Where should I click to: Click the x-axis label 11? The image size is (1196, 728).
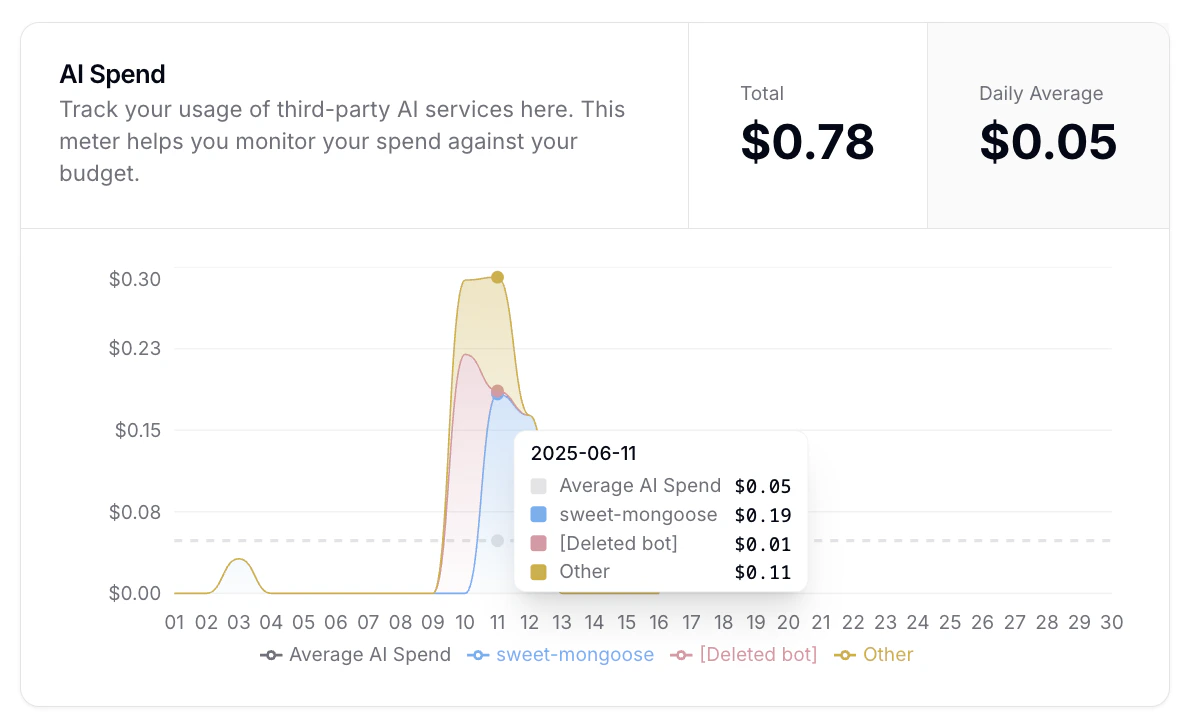coord(497,622)
